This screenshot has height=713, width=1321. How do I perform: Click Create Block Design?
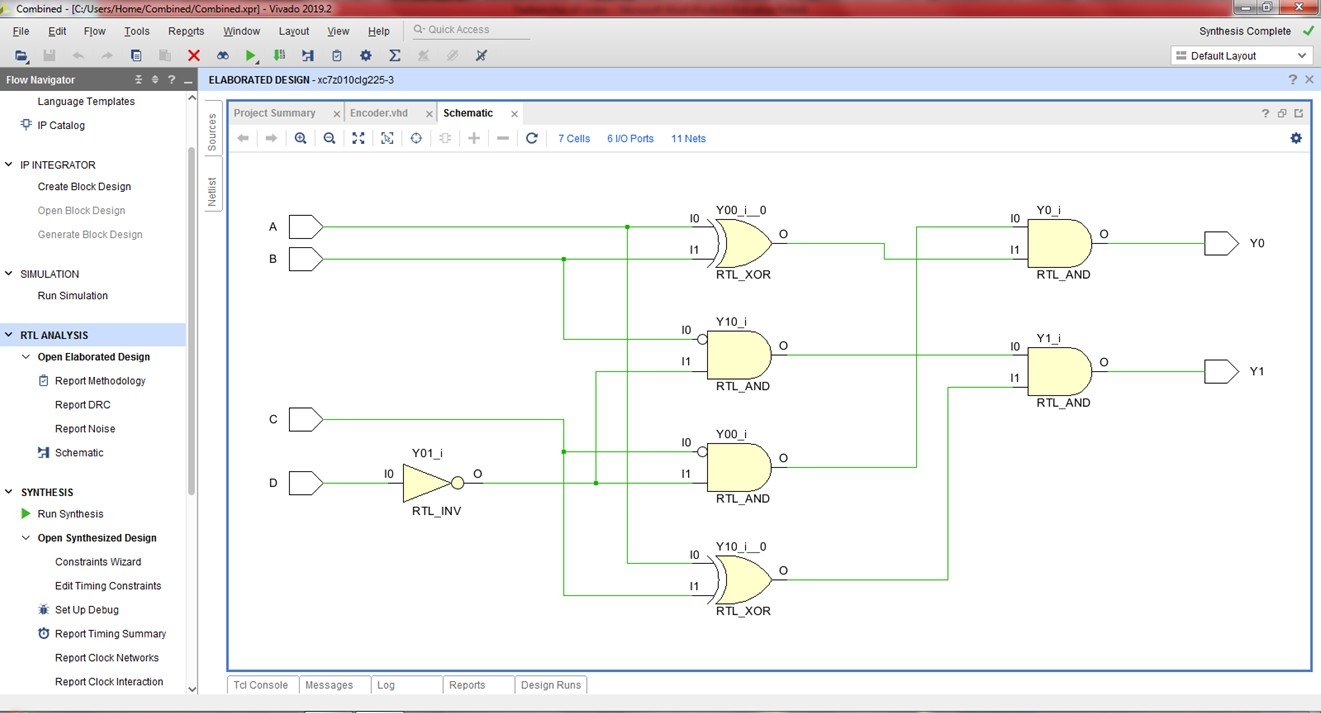pyautogui.click(x=84, y=187)
